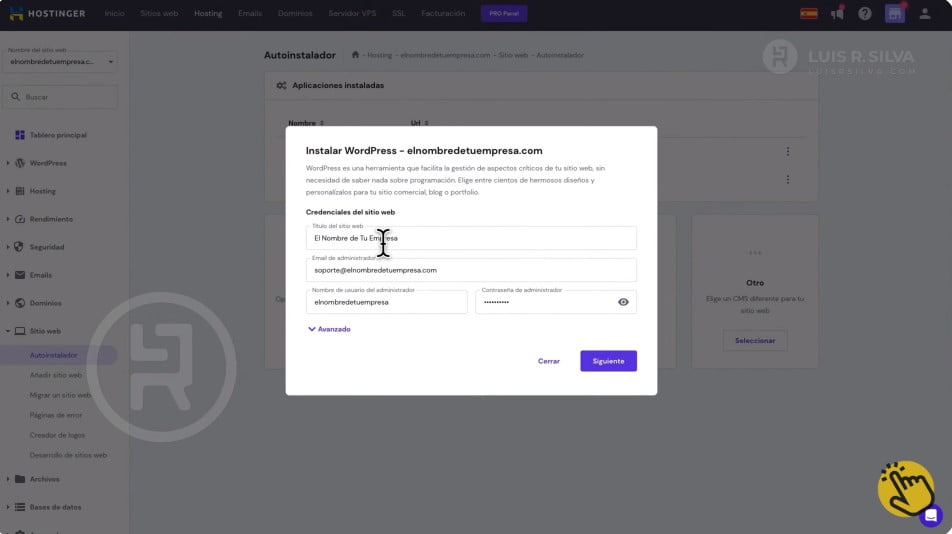Expand Bases de datos section arrow

point(8,507)
